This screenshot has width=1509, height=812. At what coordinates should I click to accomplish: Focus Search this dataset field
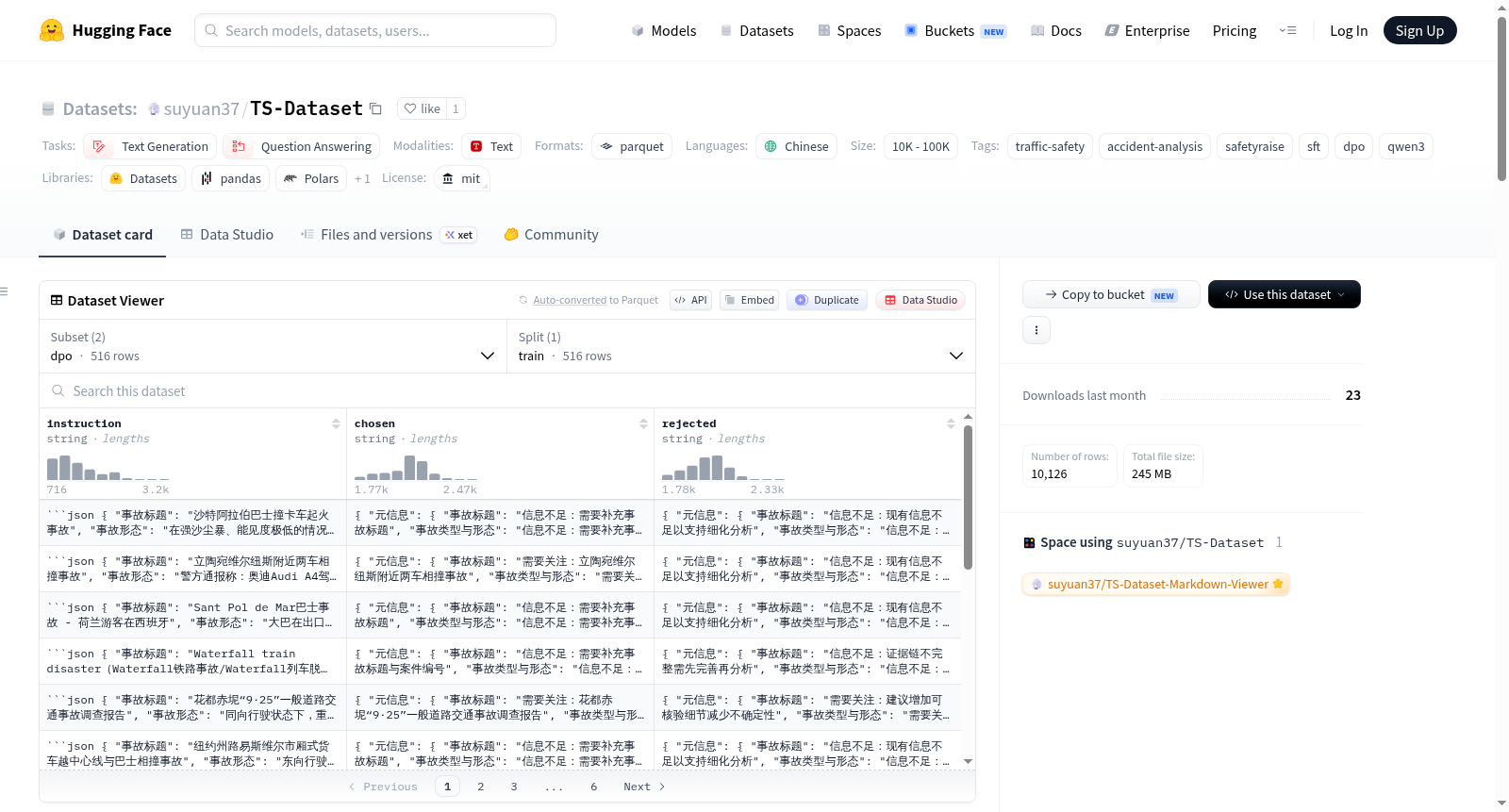(x=507, y=391)
